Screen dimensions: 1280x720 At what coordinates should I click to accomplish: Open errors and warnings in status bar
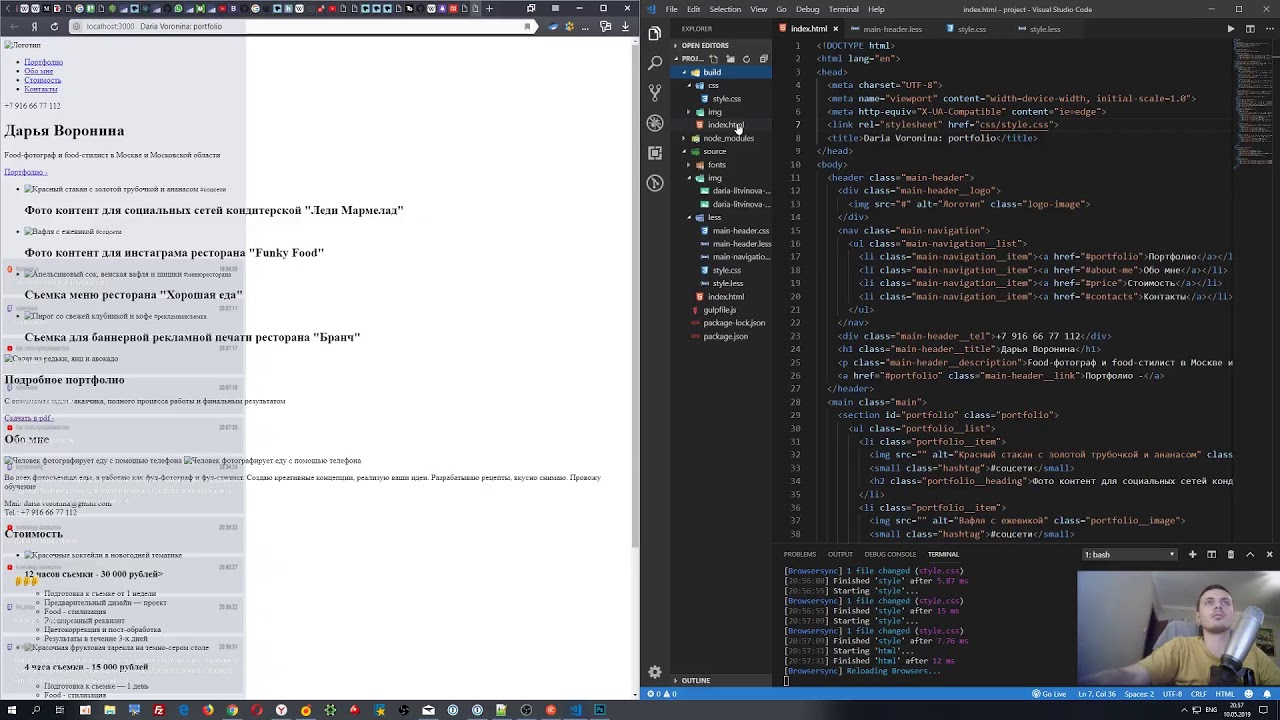tap(662, 694)
